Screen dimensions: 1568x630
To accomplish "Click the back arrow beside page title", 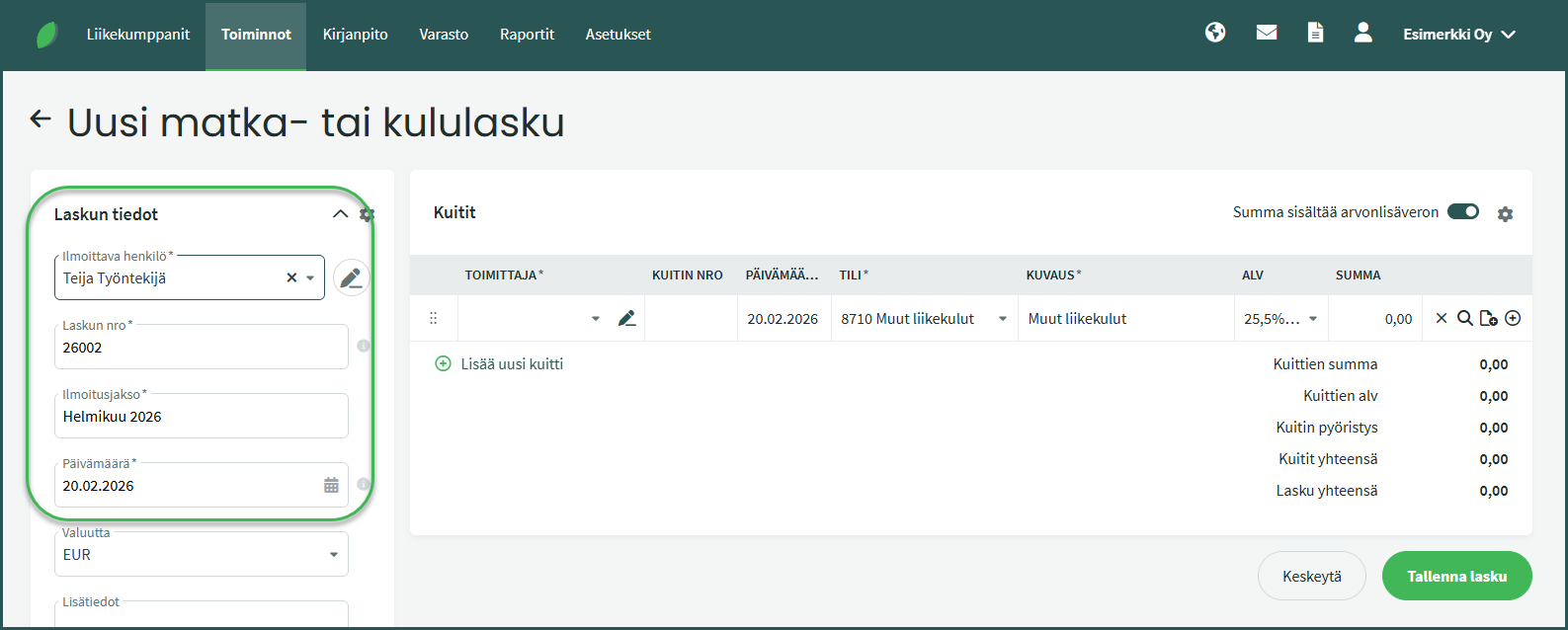I will point(41,119).
